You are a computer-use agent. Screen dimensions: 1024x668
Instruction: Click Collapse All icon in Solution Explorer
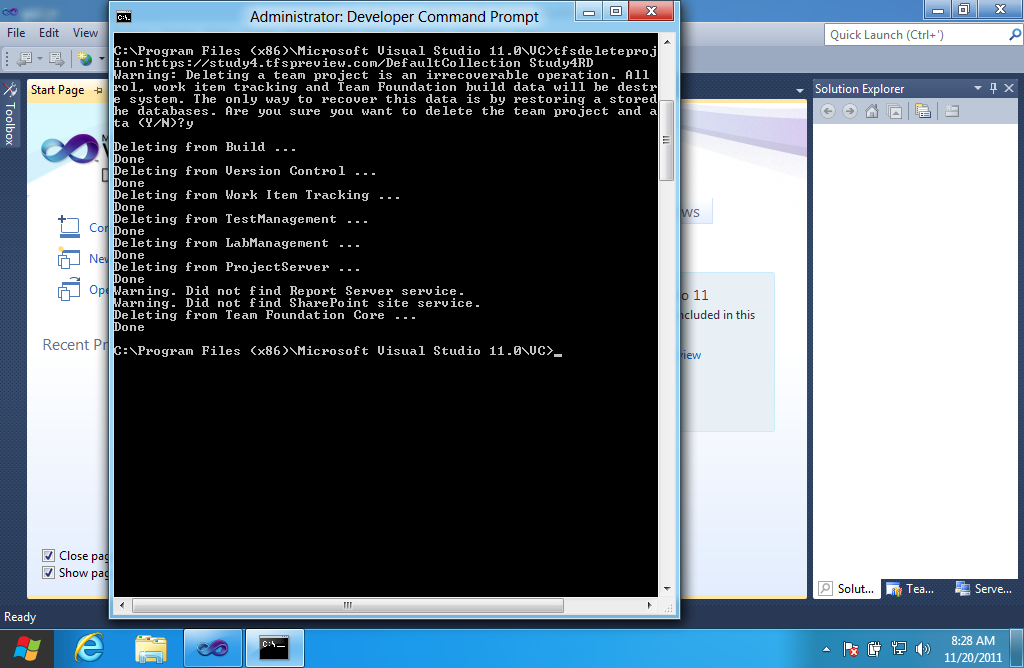click(895, 112)
